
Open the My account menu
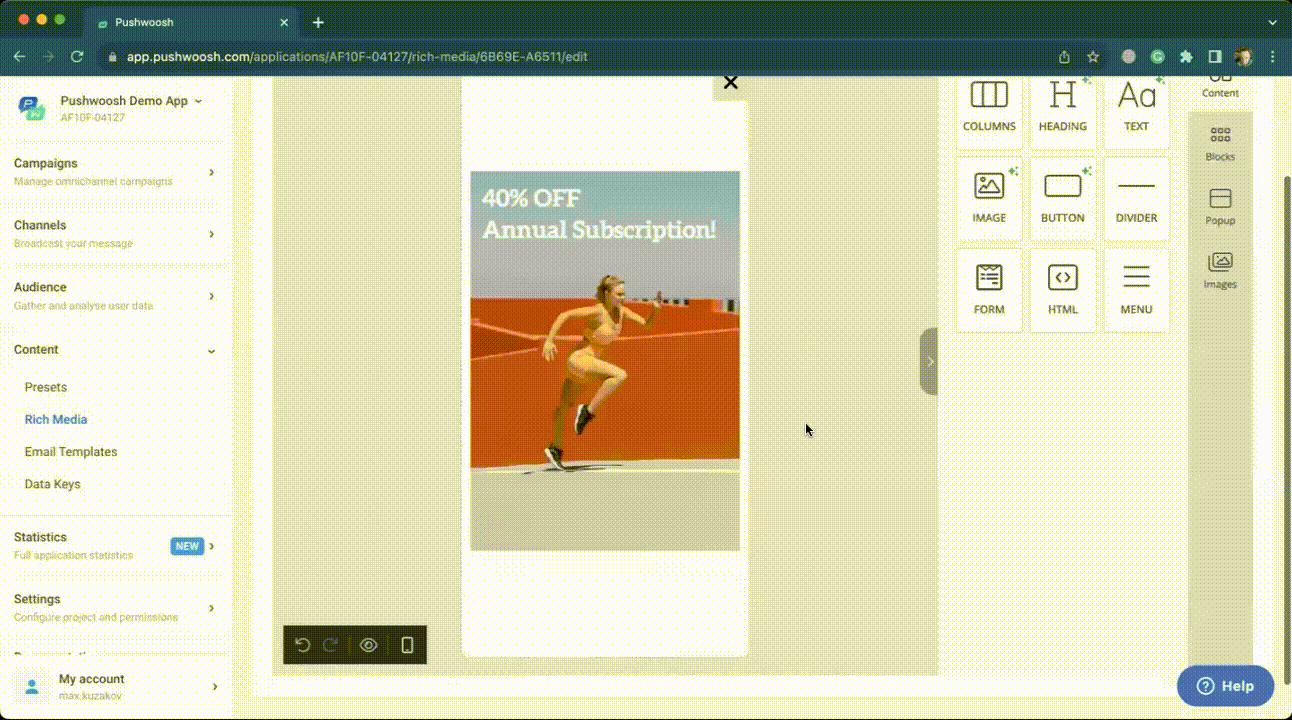[x=116, y=686]
